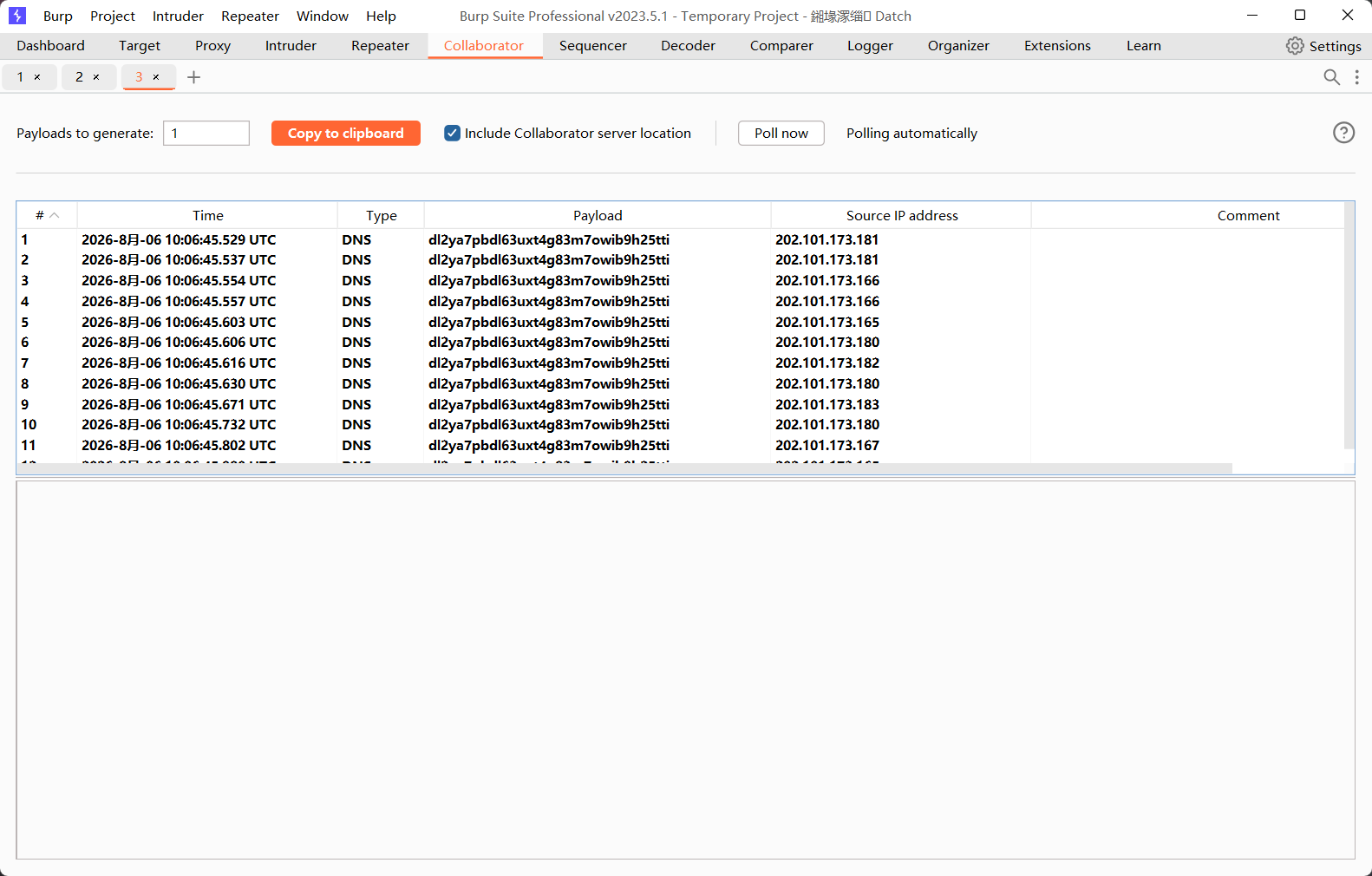Sort by the Type column header
Viewport: 1372px width, 876px height.
pos(381,215)
